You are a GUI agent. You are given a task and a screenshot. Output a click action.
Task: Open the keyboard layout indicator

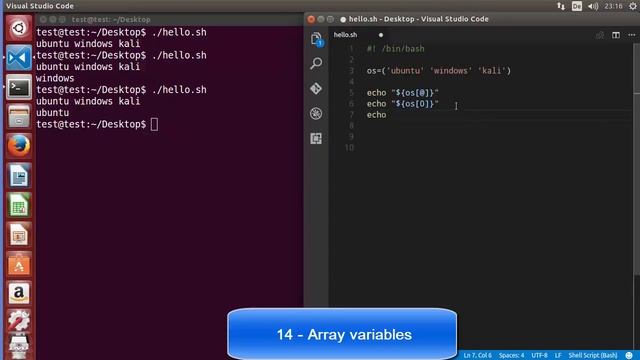pyautogui.click(x=577, y=6)
